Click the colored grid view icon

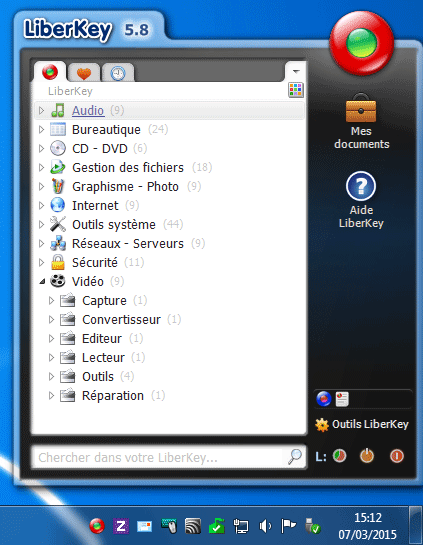pyautogui.click(x=295, y=90)
